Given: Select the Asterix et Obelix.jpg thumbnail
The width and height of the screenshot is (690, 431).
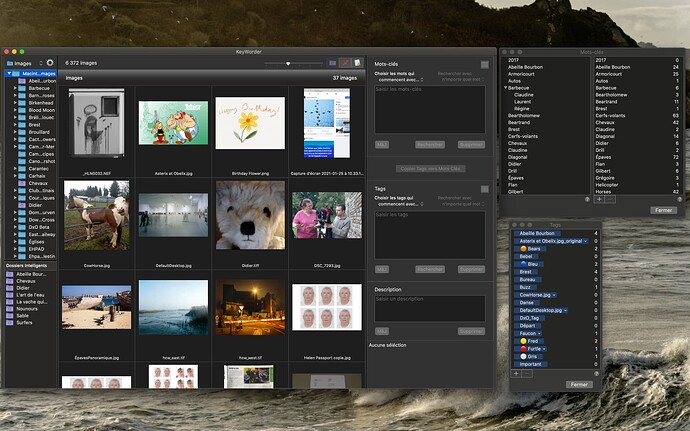Looking at the screenshot, I should (x=173, y=123).
